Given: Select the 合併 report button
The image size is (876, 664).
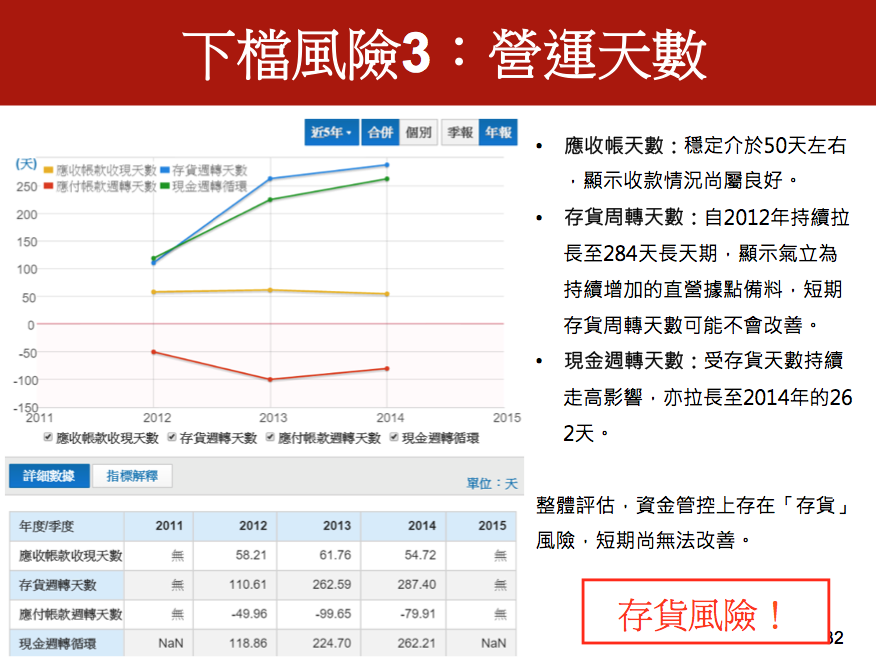Looking at the screenshot, I should [380, 133].
